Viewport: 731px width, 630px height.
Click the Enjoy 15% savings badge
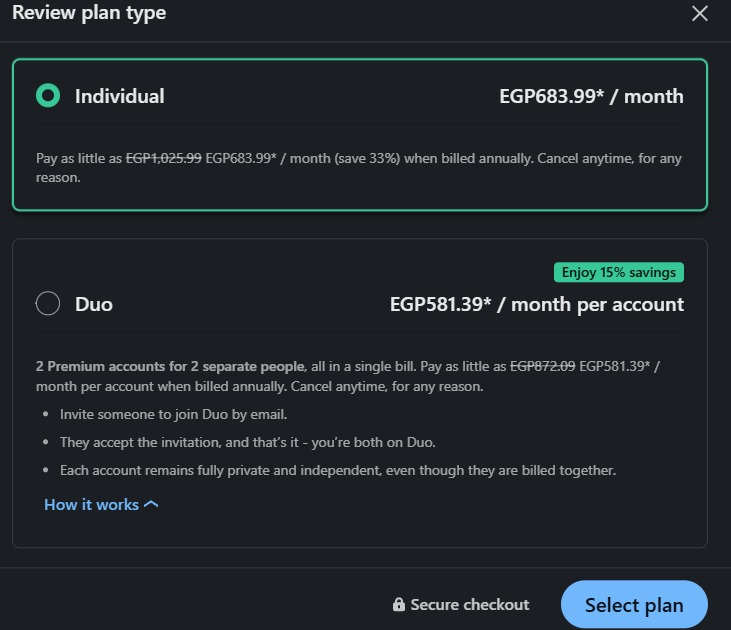point(619,272)
